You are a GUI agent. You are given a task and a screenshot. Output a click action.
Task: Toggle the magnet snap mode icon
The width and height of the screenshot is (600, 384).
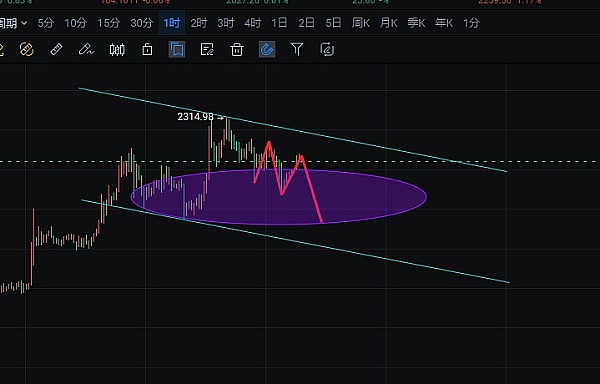(x=267, y=50)
